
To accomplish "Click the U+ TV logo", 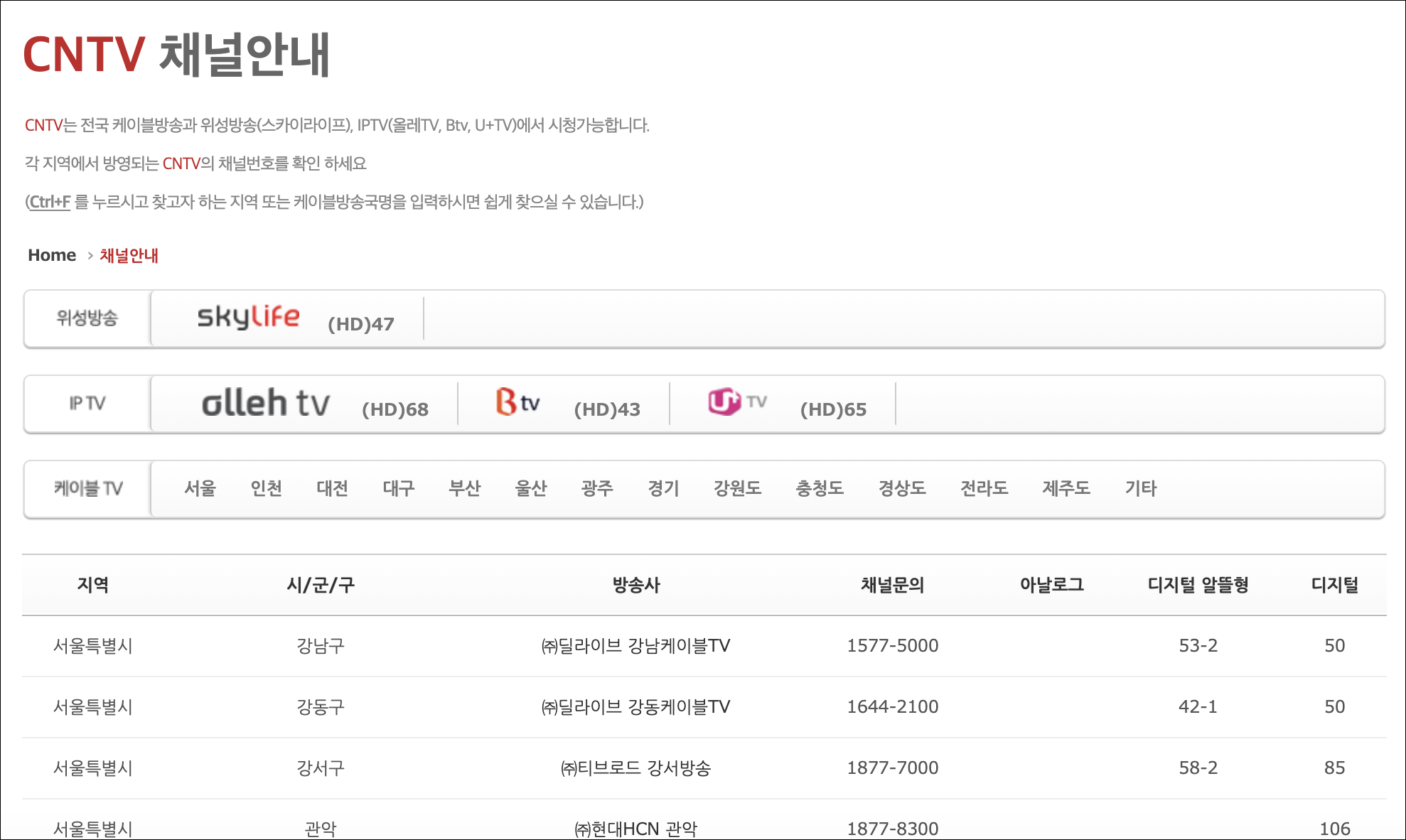I will [x=737, y=402].
